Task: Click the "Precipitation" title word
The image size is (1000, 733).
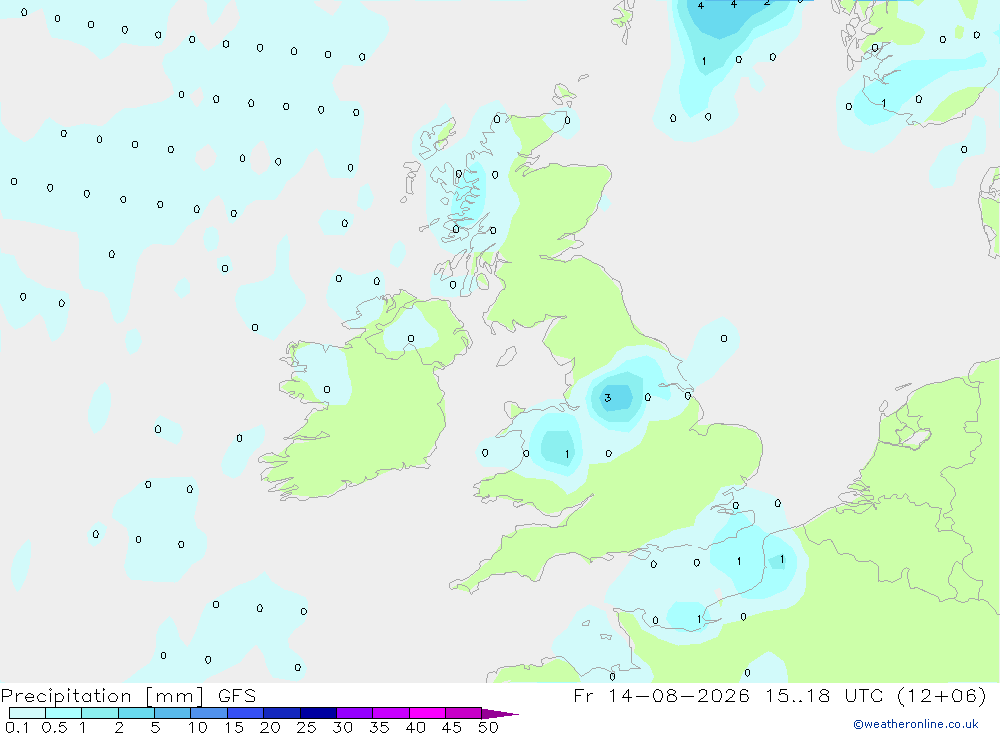Action: pos(66,695)
